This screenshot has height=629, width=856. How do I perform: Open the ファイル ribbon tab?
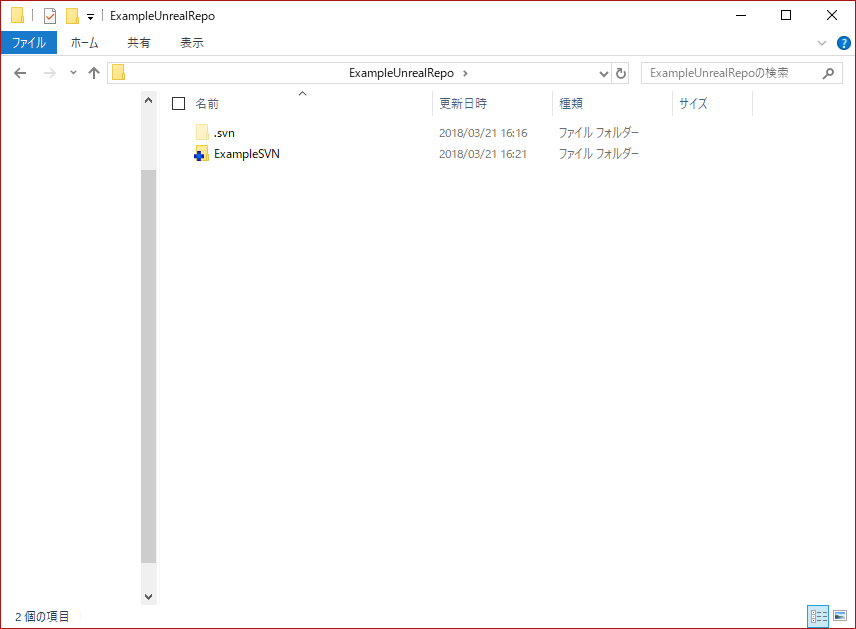point(28,43)
